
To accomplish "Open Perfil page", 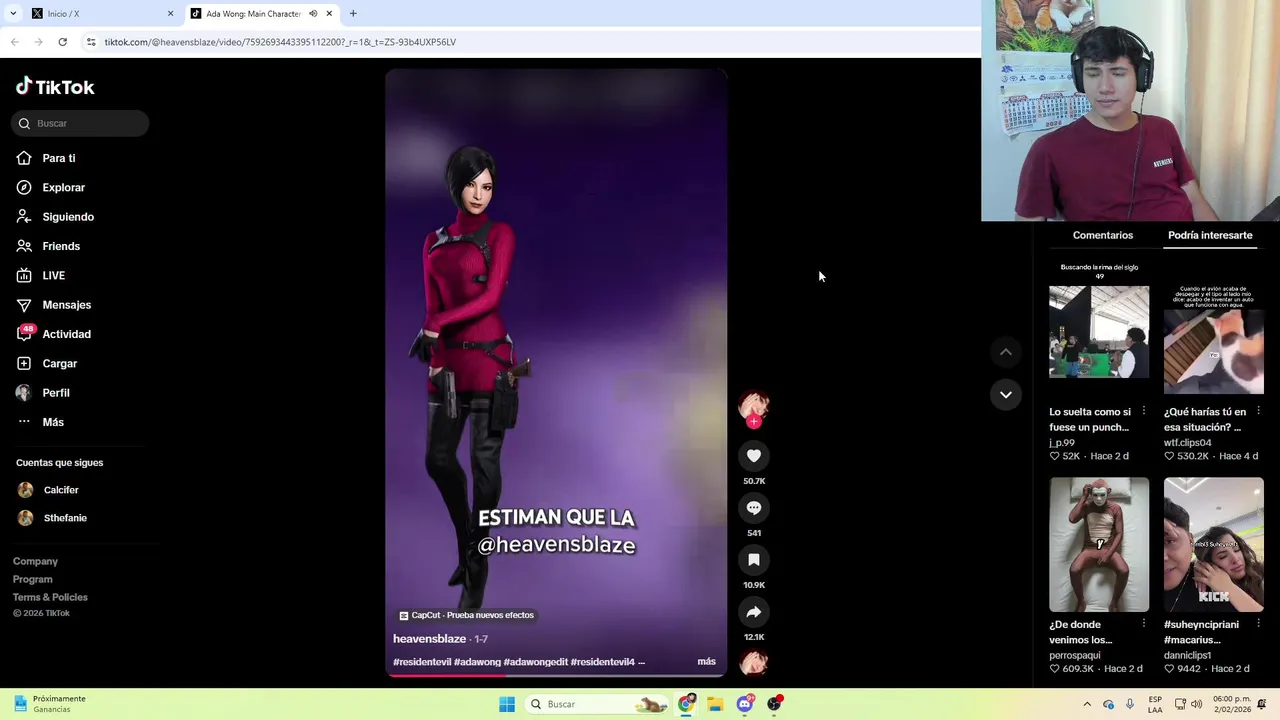I will pyautogui.click(x=43, y=393).
